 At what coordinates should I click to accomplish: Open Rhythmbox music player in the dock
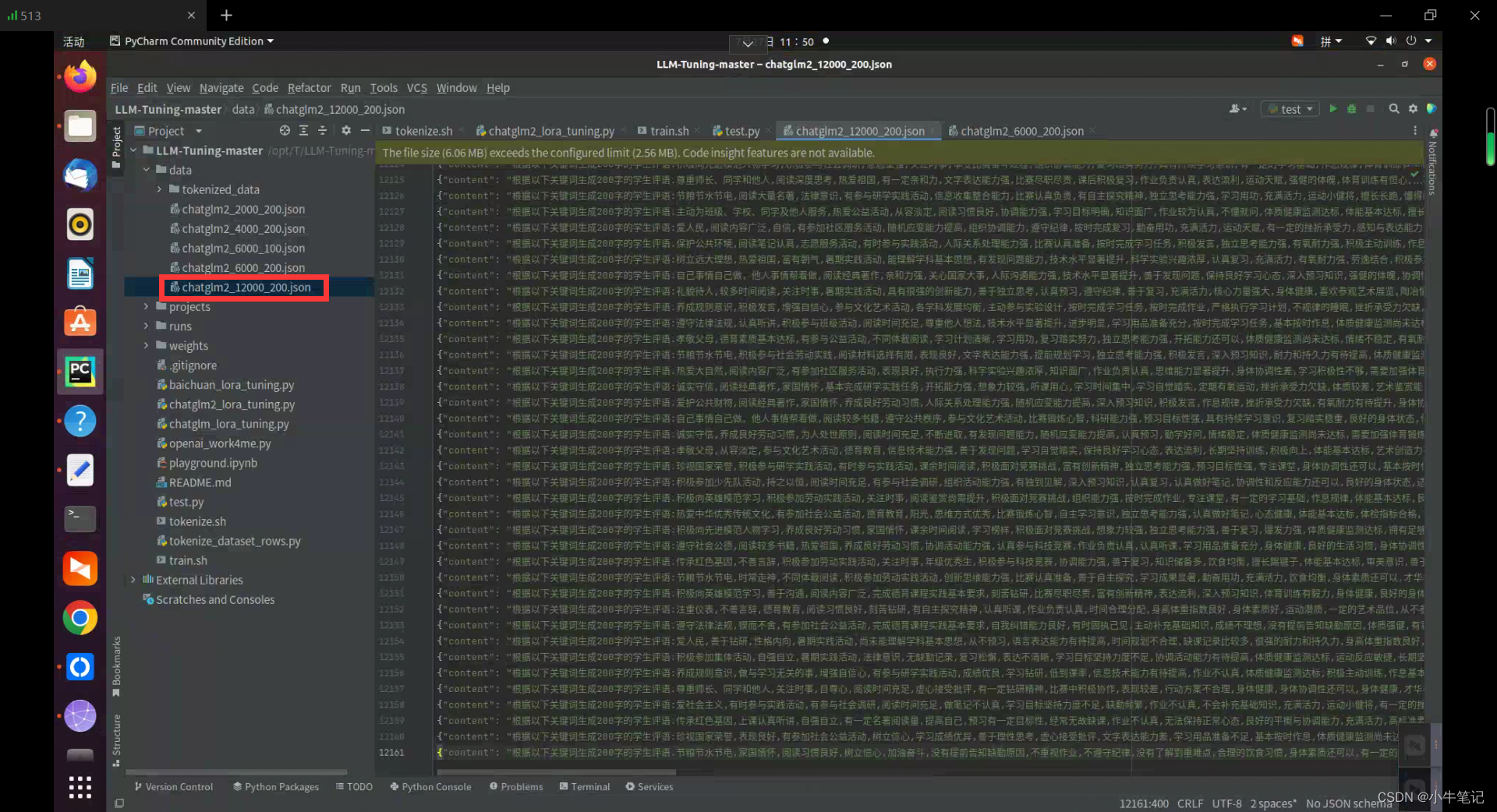click(x=80, y=224)
